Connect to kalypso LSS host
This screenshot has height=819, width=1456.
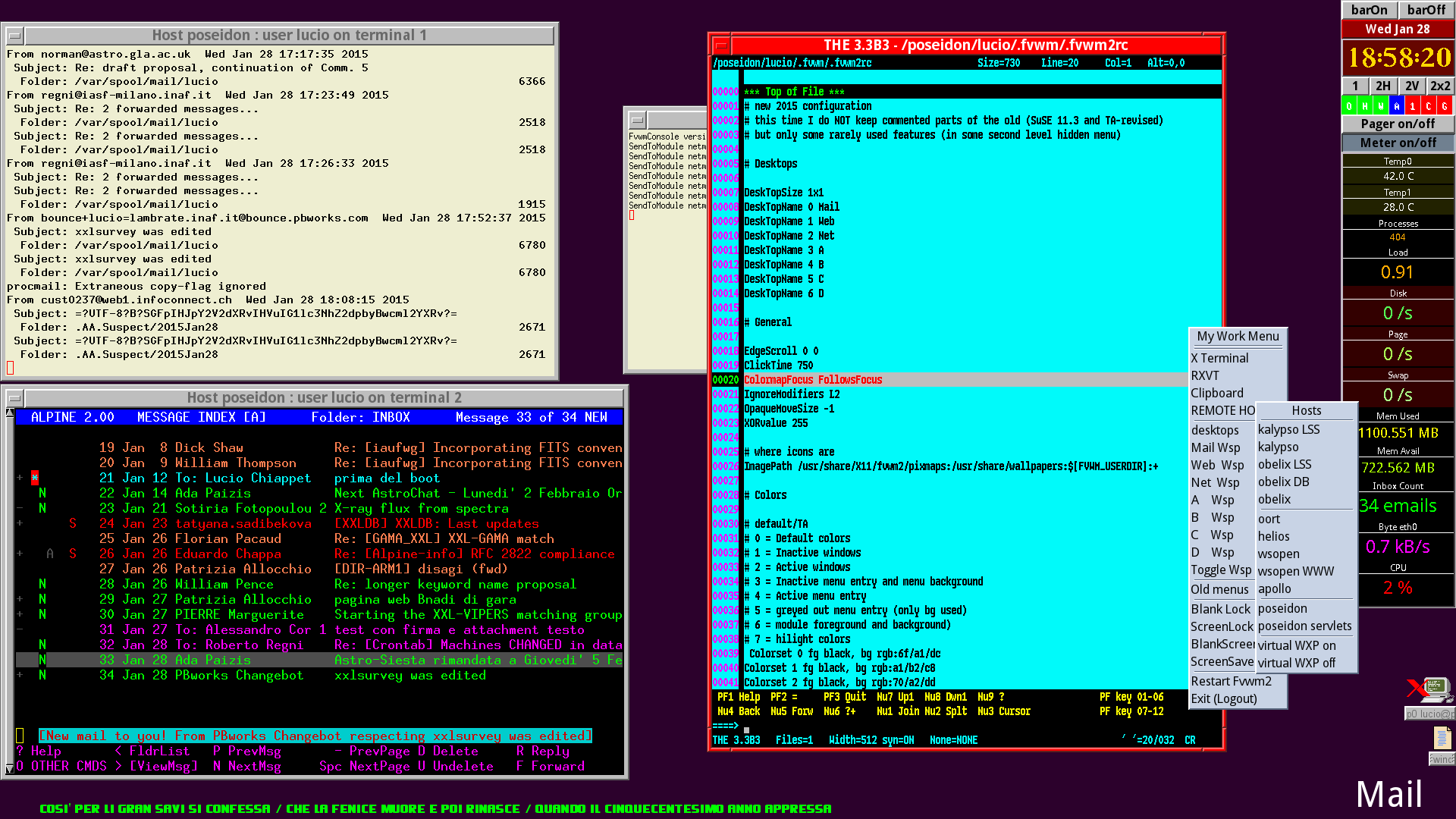click(x=1306, y=429)
